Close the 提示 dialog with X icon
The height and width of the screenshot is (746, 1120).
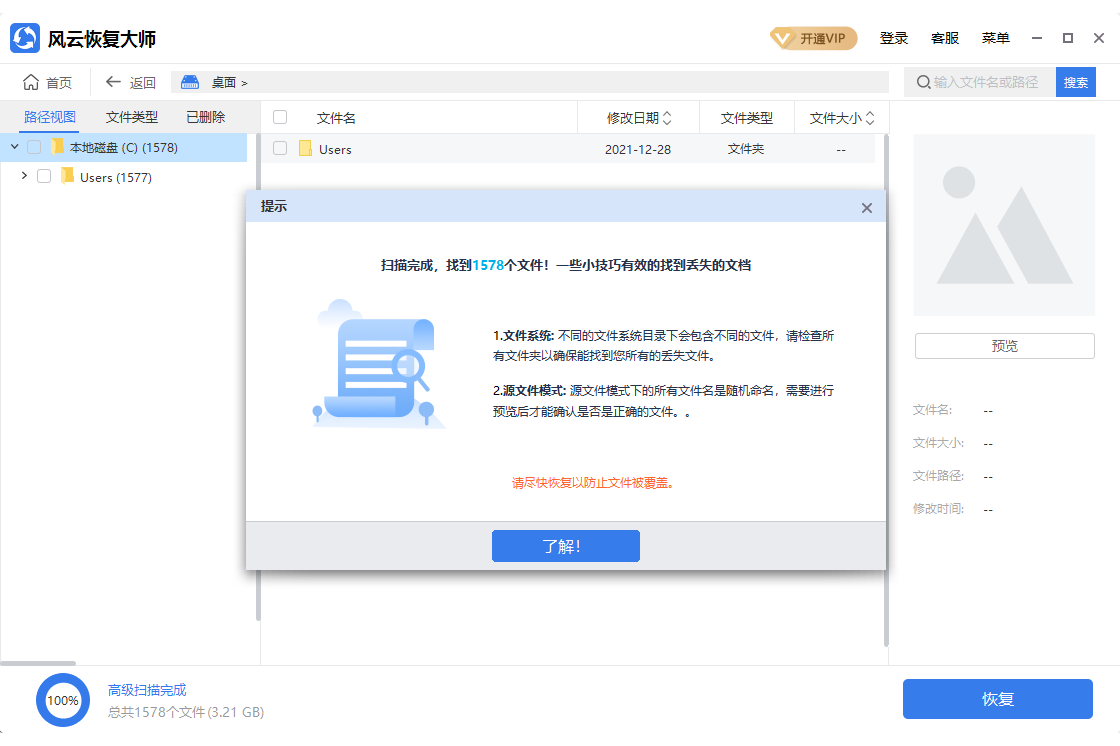click(x=866, y=208)
